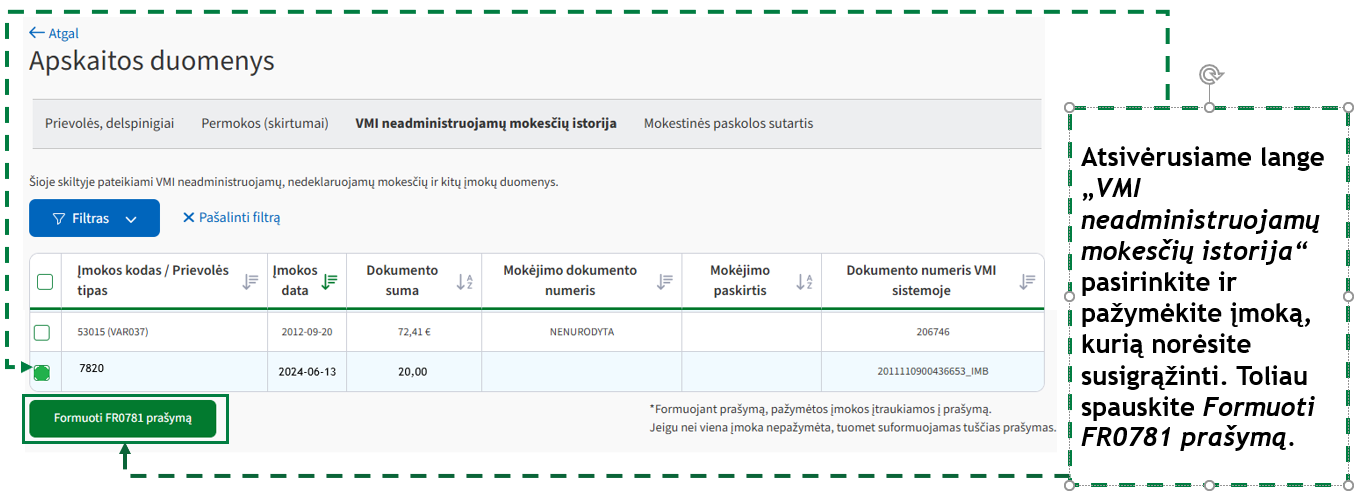Open Mokestinės paskolos sutartis tab

point(728,124)
